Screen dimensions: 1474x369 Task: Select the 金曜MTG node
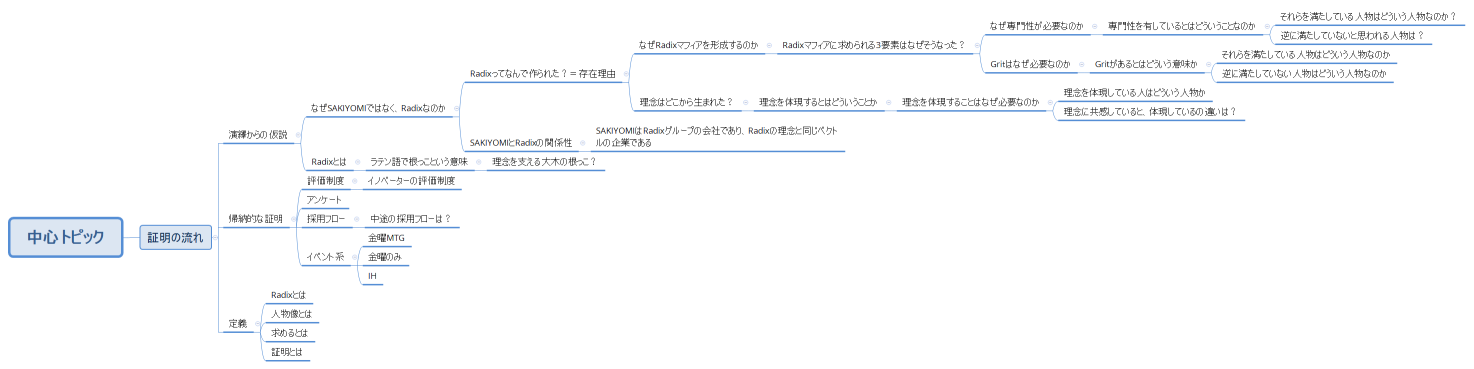[x=386, y=238]
